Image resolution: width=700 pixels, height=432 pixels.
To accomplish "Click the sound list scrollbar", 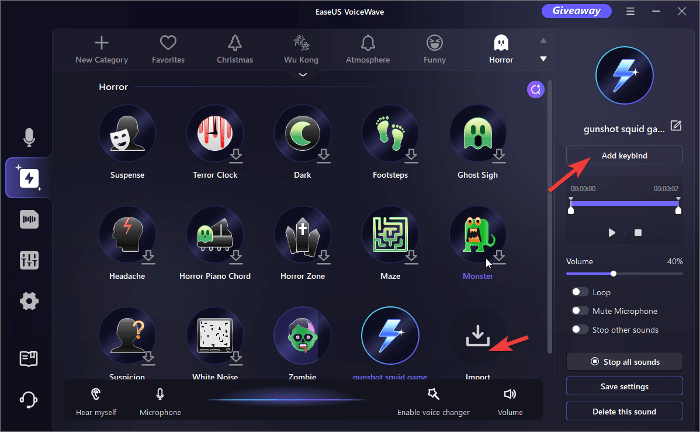I will point(550,217).
